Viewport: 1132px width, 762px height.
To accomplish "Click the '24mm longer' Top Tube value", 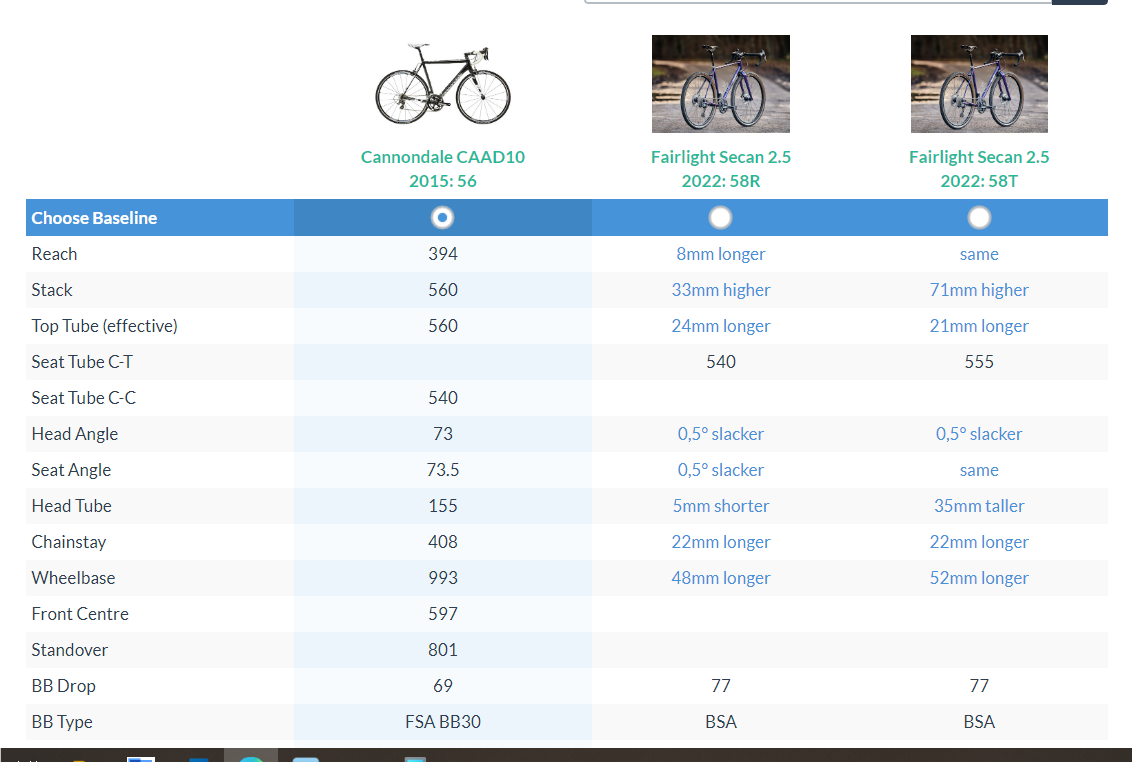I will tap(720, 326).
